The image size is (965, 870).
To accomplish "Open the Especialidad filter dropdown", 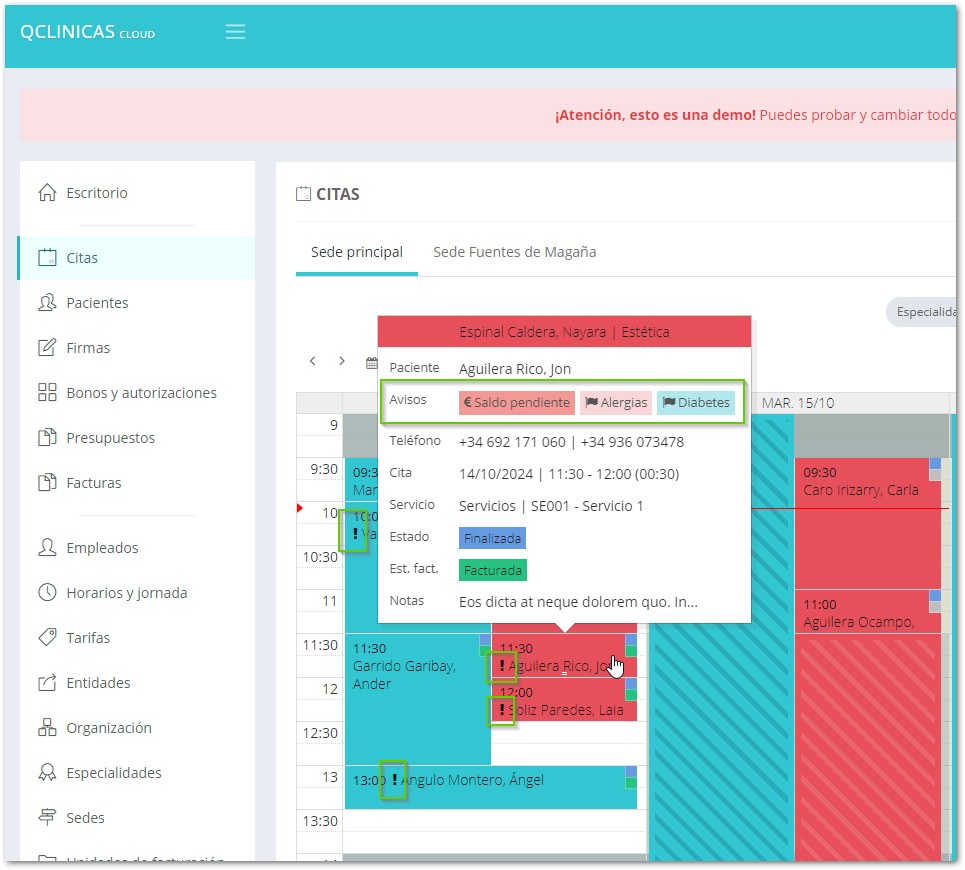I will [x=924, y=312].
